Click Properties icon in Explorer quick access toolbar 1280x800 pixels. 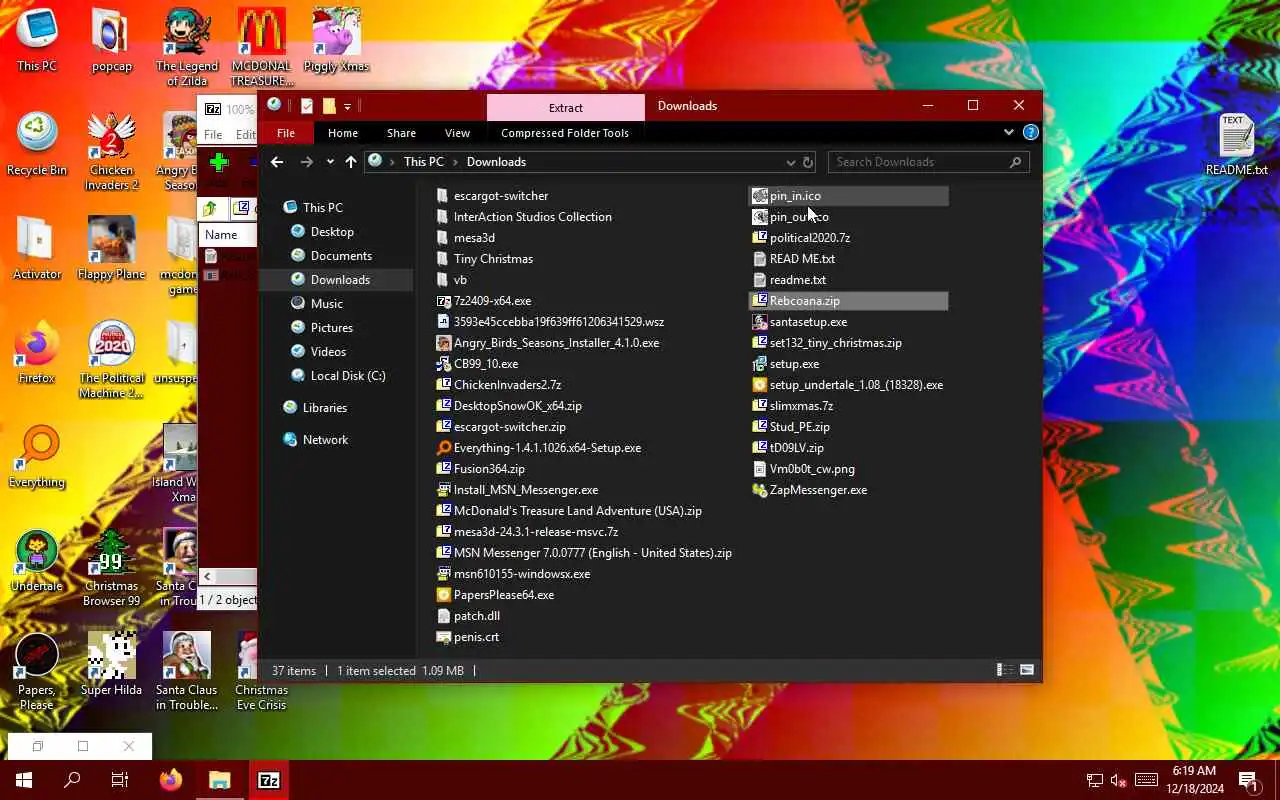tap(307, 106)
